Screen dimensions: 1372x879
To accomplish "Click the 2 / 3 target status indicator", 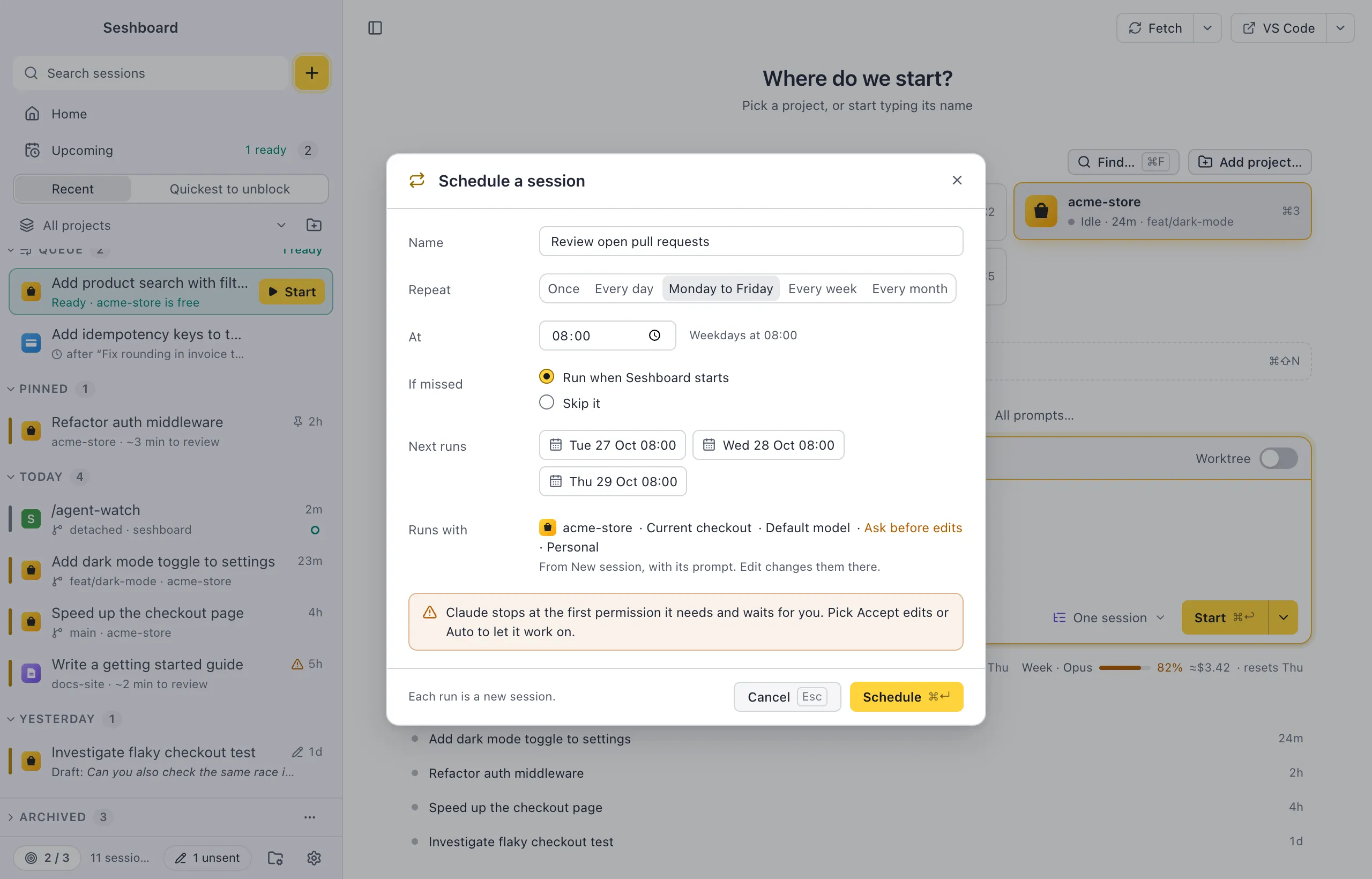I will pos(47,858).
